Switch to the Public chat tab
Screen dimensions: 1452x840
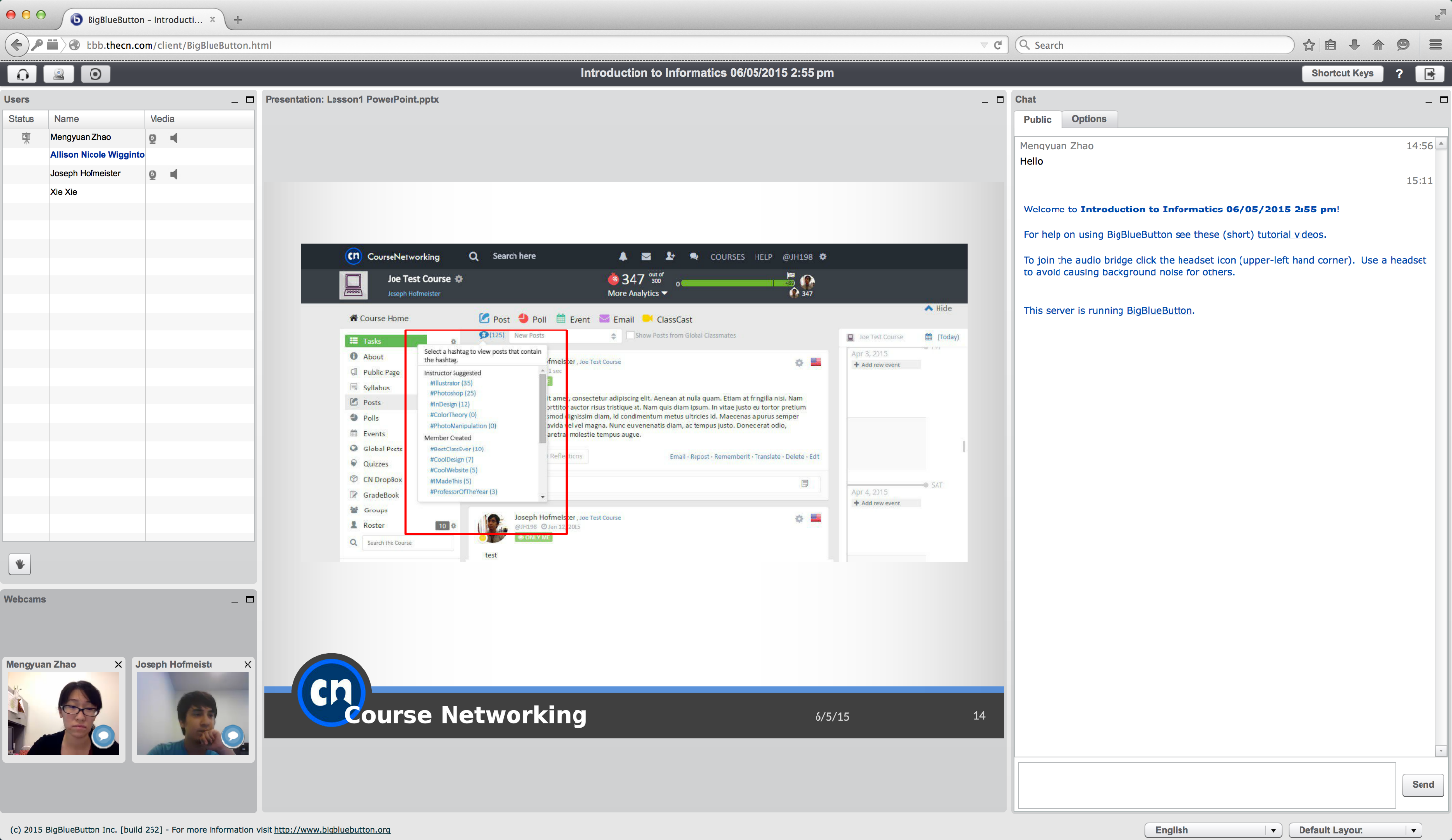[x=1037, y=120]
